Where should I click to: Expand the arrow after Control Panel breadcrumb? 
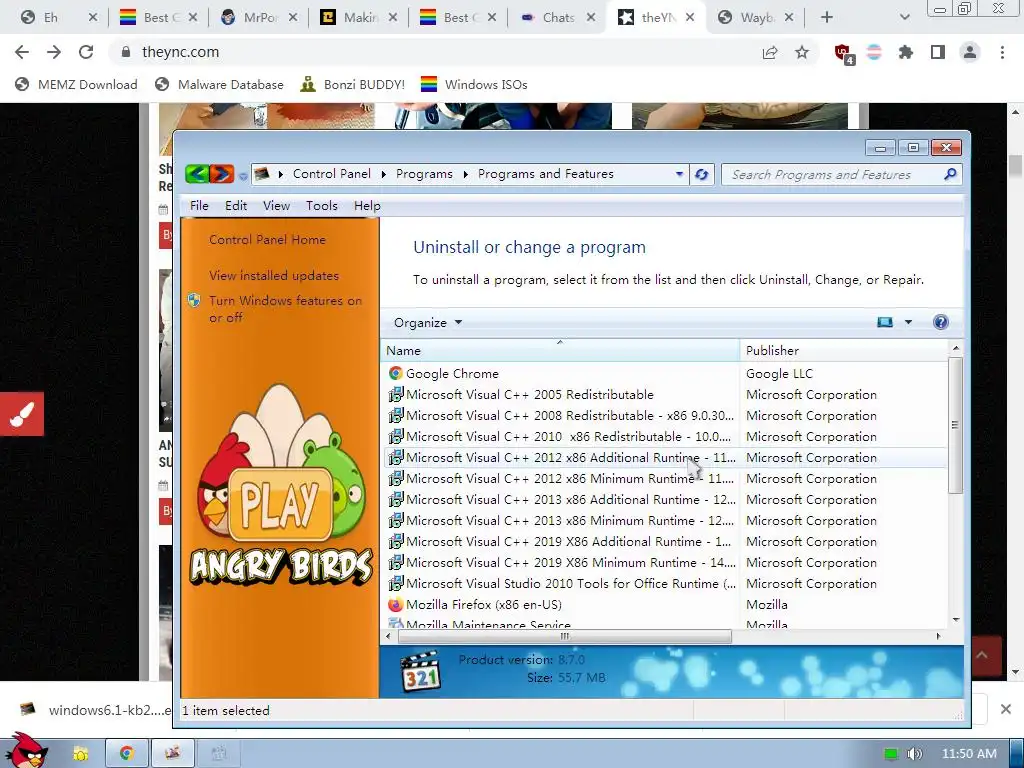click(383, 174)
